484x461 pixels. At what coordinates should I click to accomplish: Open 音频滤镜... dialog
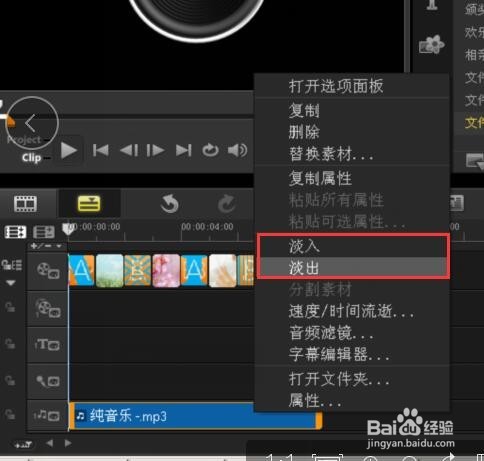pyautogui.click(x=353, y=333)
